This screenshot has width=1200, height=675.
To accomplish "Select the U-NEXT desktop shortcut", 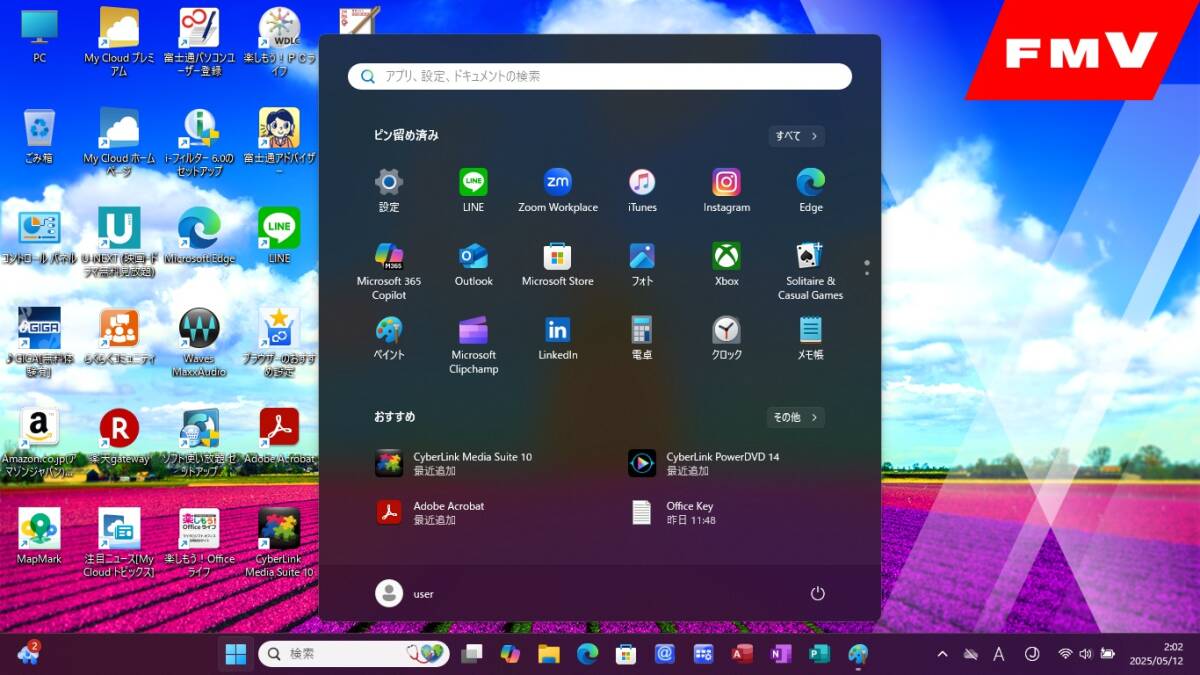I will point(119,243).
